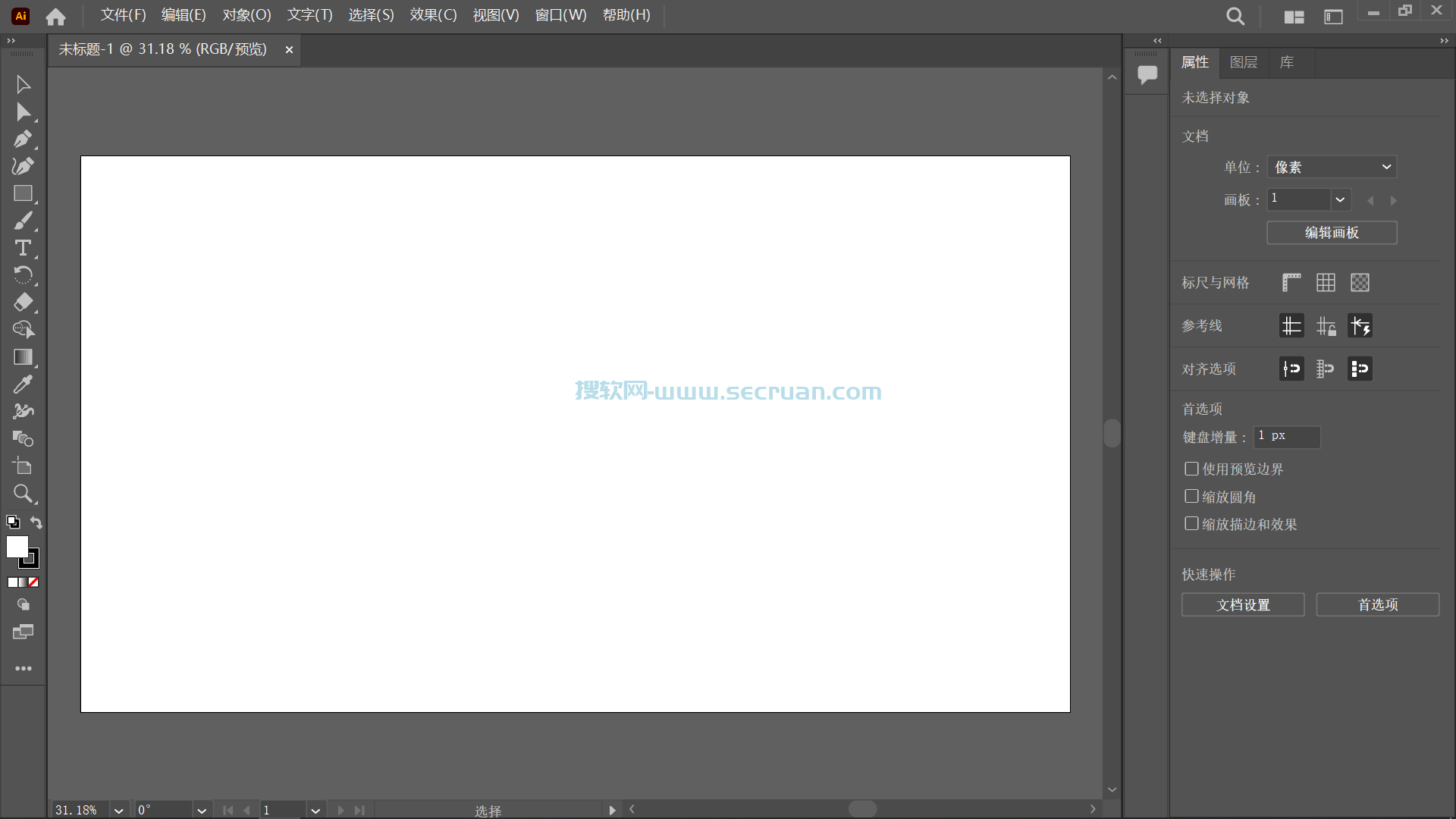Image resolution: width=1456 pixels, height=819 pixels.
Task: Change screen mode icon in toolbar
Action: pos(24,632)
